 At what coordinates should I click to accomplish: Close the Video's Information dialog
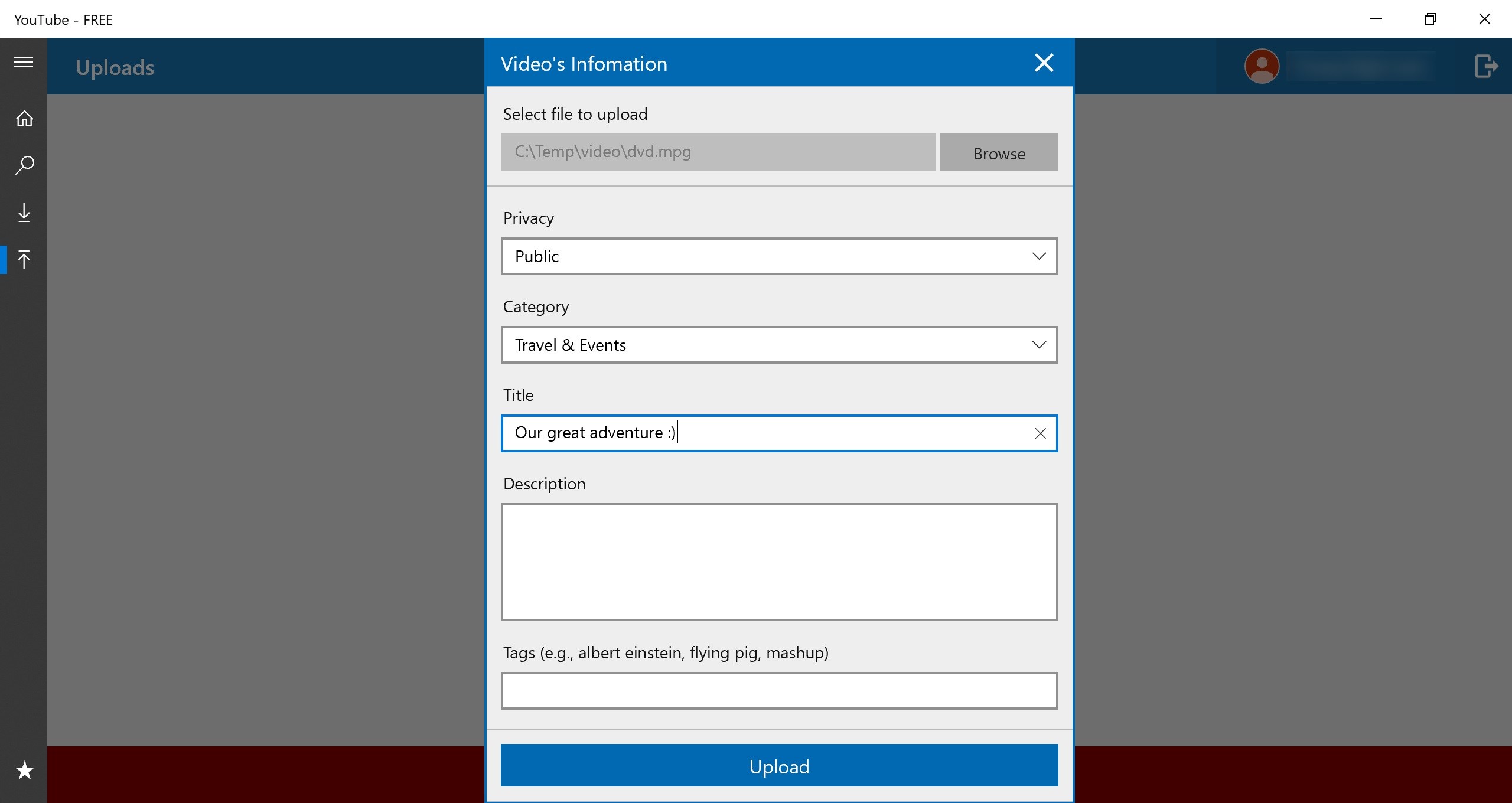click(x=1044, y=63)
